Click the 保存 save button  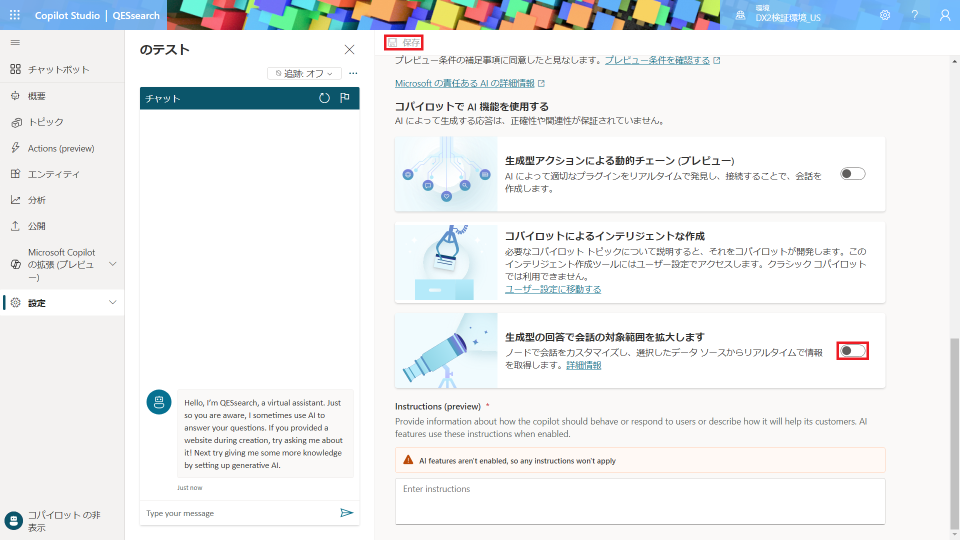405,42
